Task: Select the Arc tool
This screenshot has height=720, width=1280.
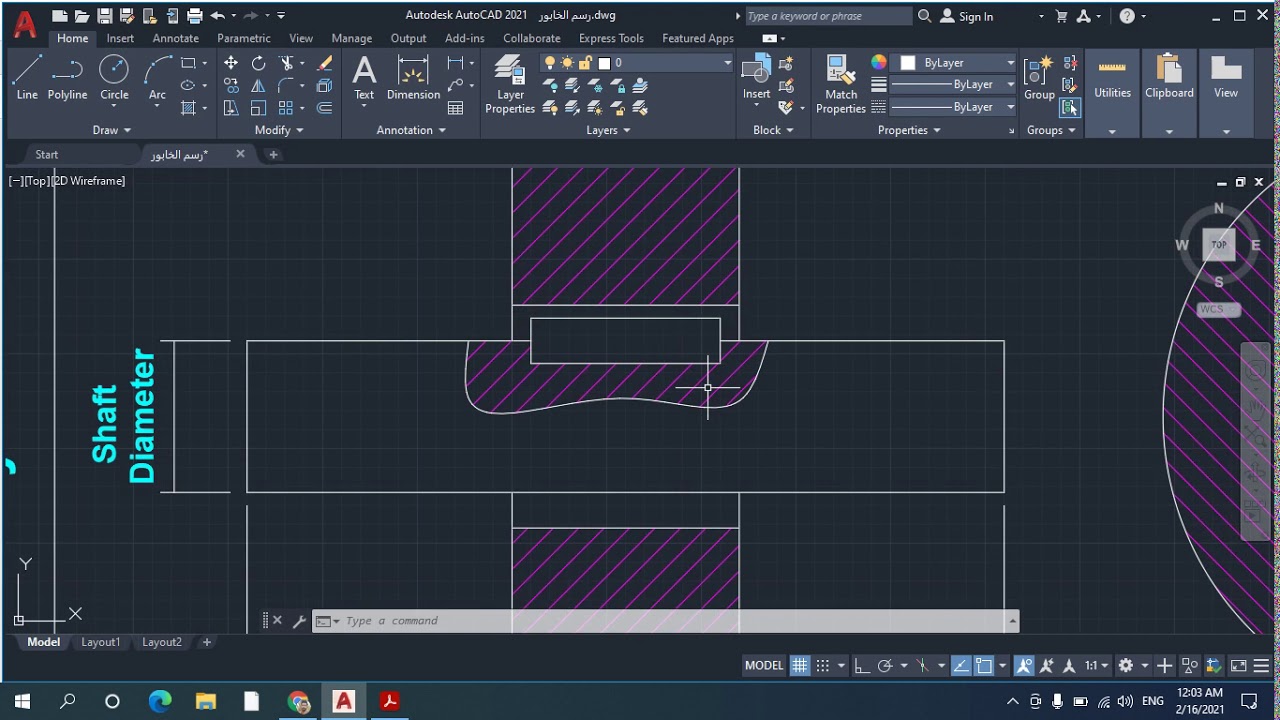Action: point(157,77)
